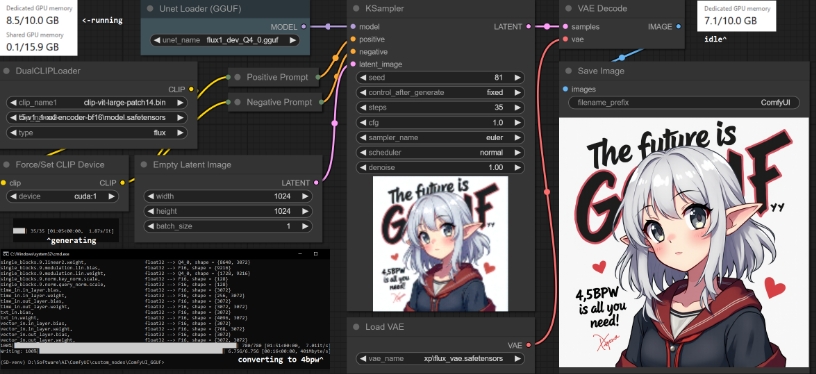Change the control_after_generate fixed option

pos(440,93)
